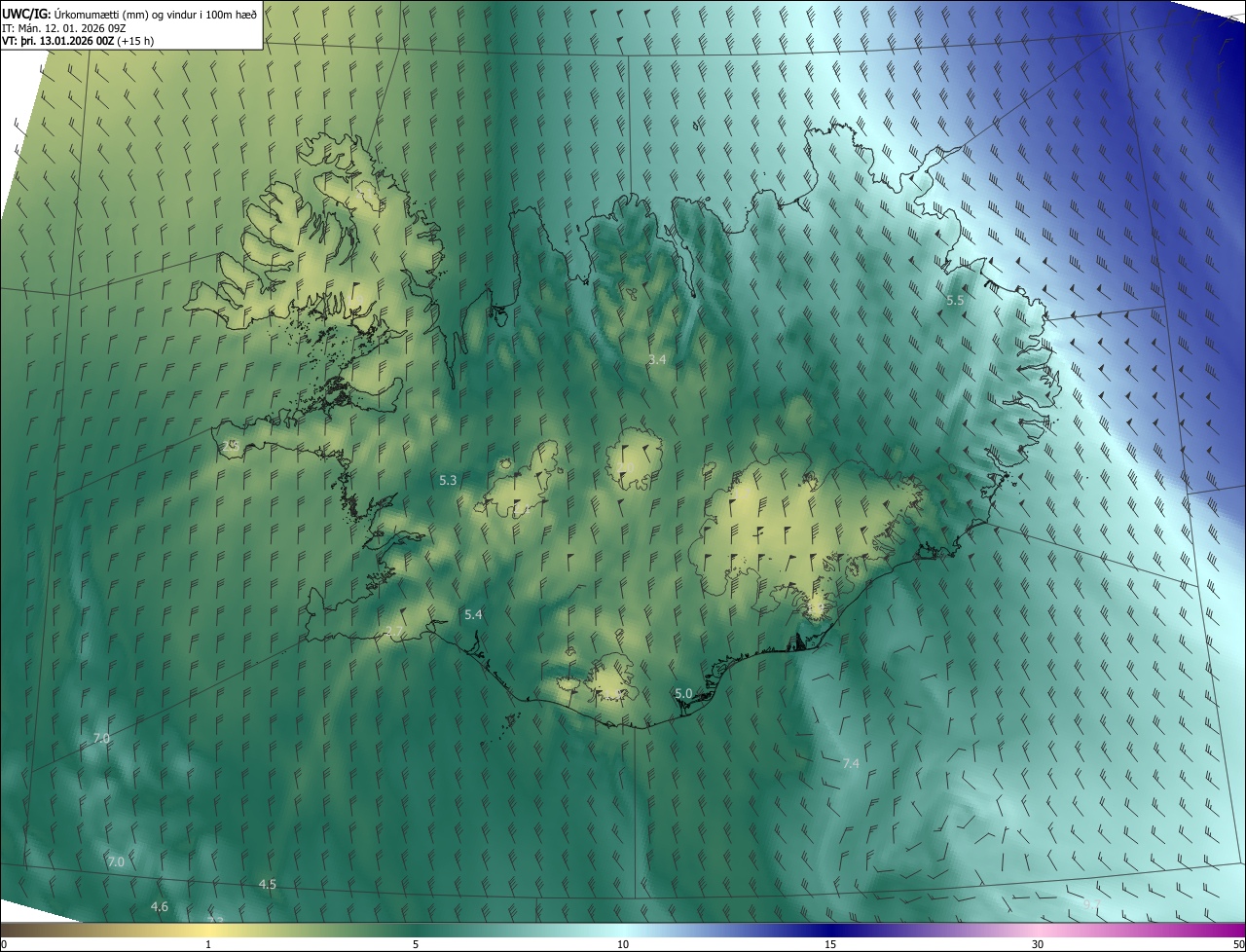Click the 5.5 value label in northeast Iceland
The width and height of the screenshot is (1246, 952).
tap(955, 301)
